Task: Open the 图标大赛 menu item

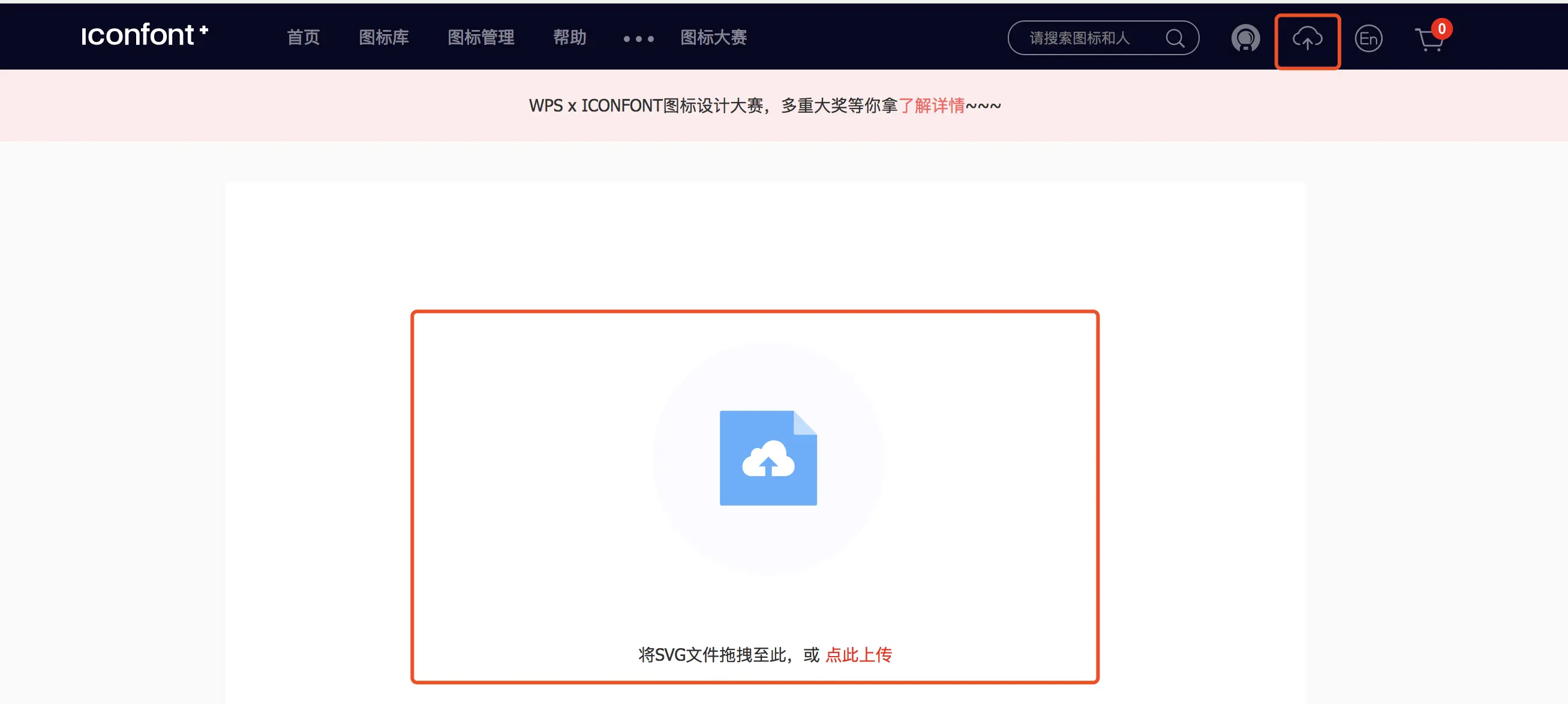Action: point(713,38)
